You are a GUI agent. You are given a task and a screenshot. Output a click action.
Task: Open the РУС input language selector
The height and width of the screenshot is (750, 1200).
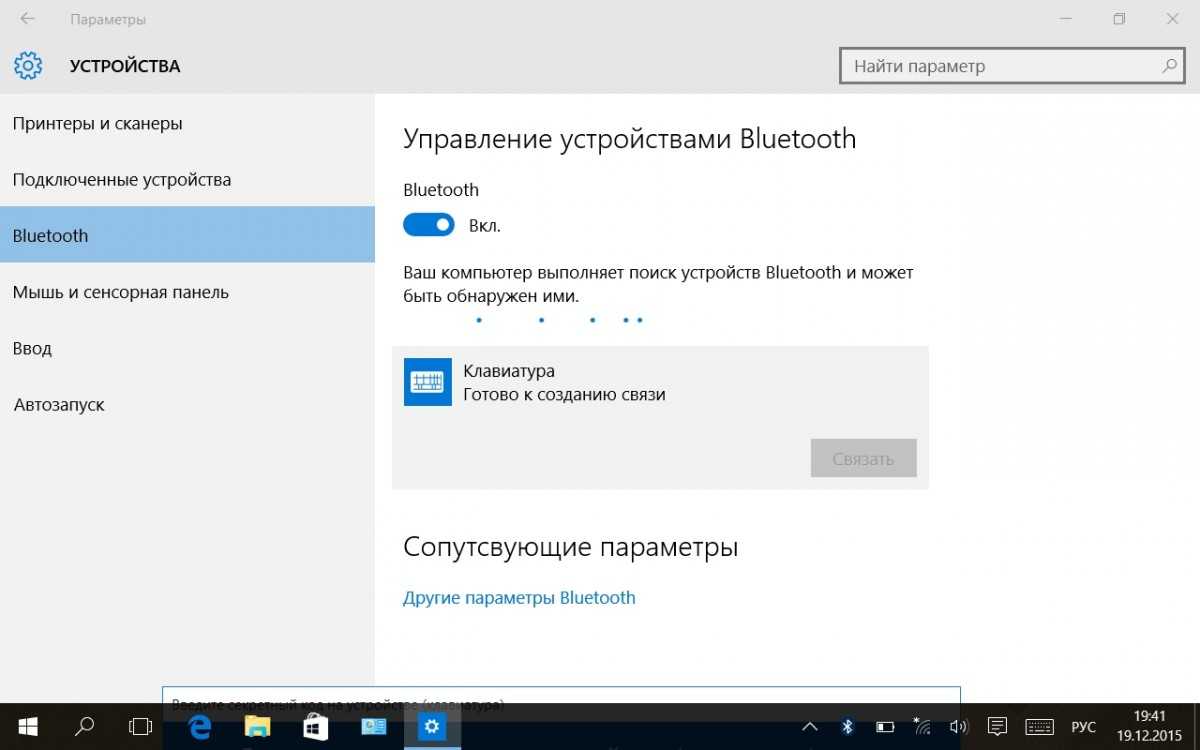coord(1084,727)
